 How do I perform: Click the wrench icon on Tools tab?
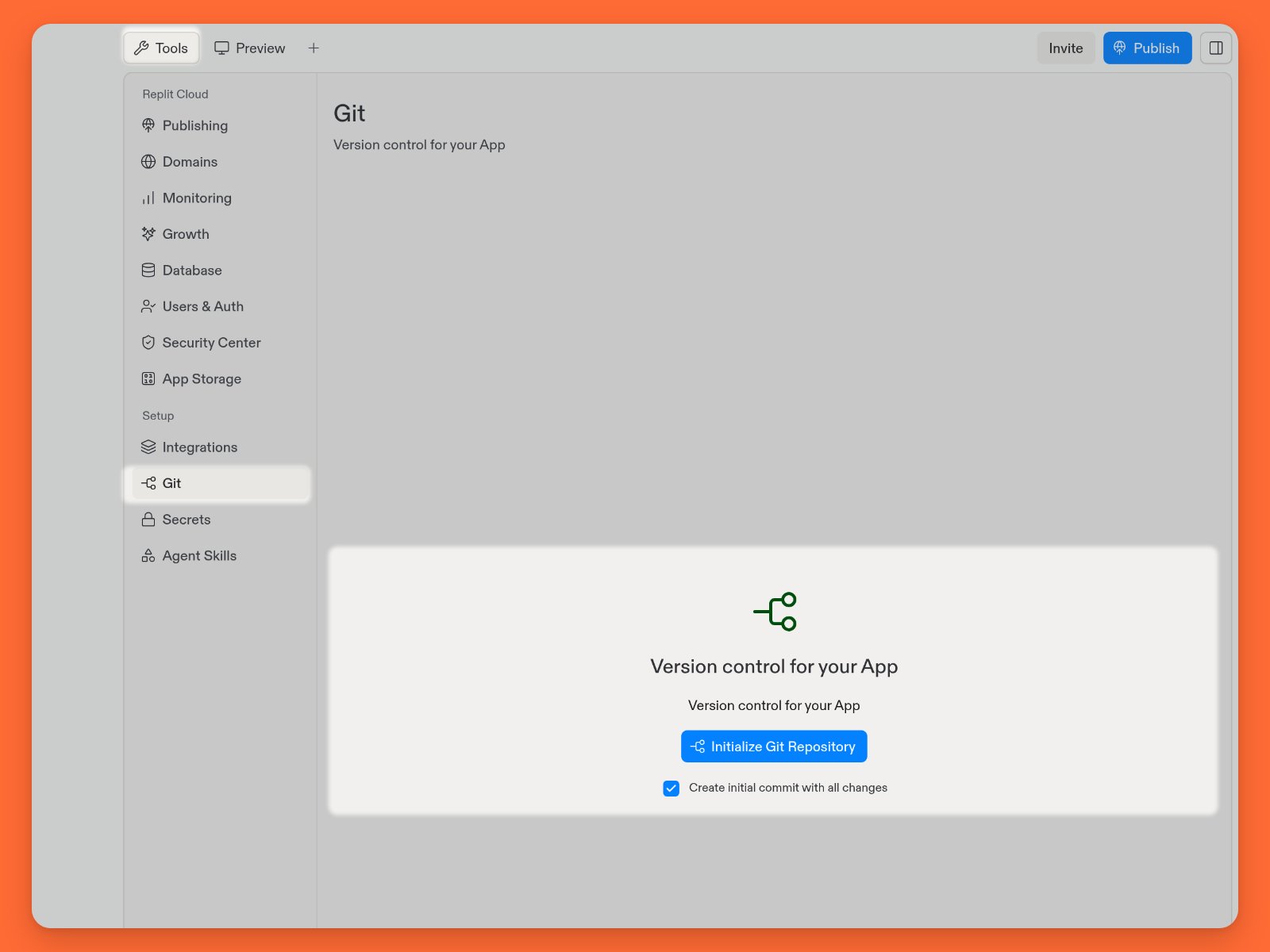click(x=141, y=48)
